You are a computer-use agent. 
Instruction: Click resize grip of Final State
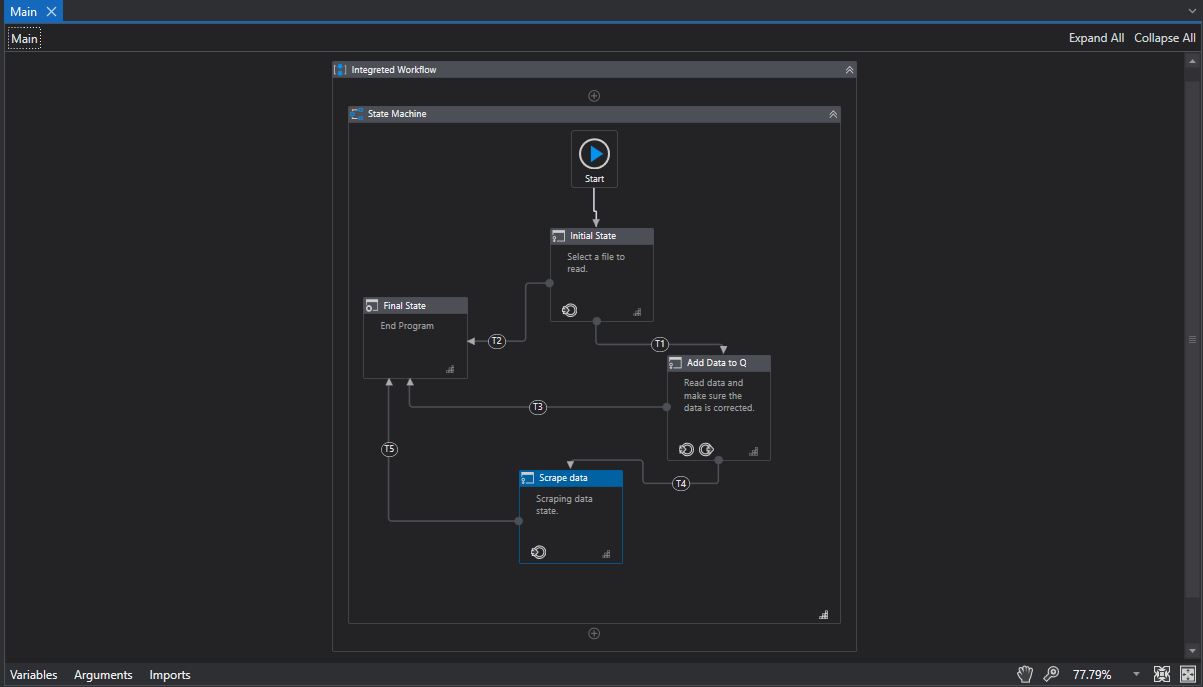[450, 369]
